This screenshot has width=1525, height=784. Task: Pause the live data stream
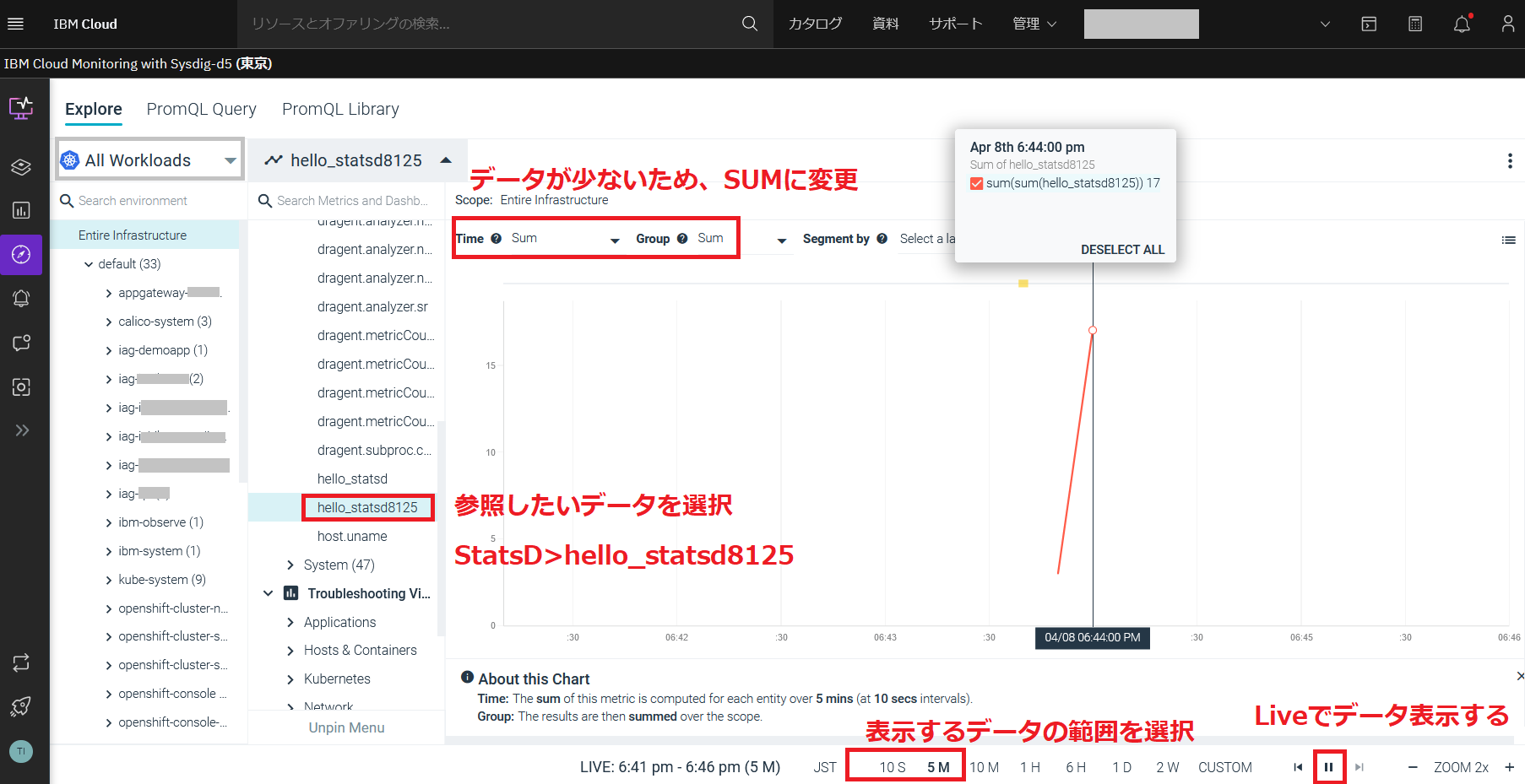click(1329, 767)
